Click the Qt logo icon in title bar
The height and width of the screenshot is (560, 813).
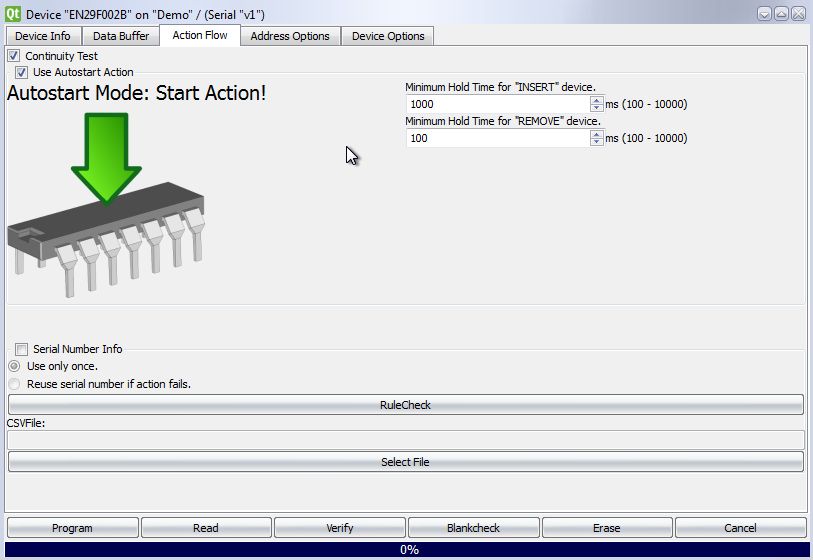(13, 13)
